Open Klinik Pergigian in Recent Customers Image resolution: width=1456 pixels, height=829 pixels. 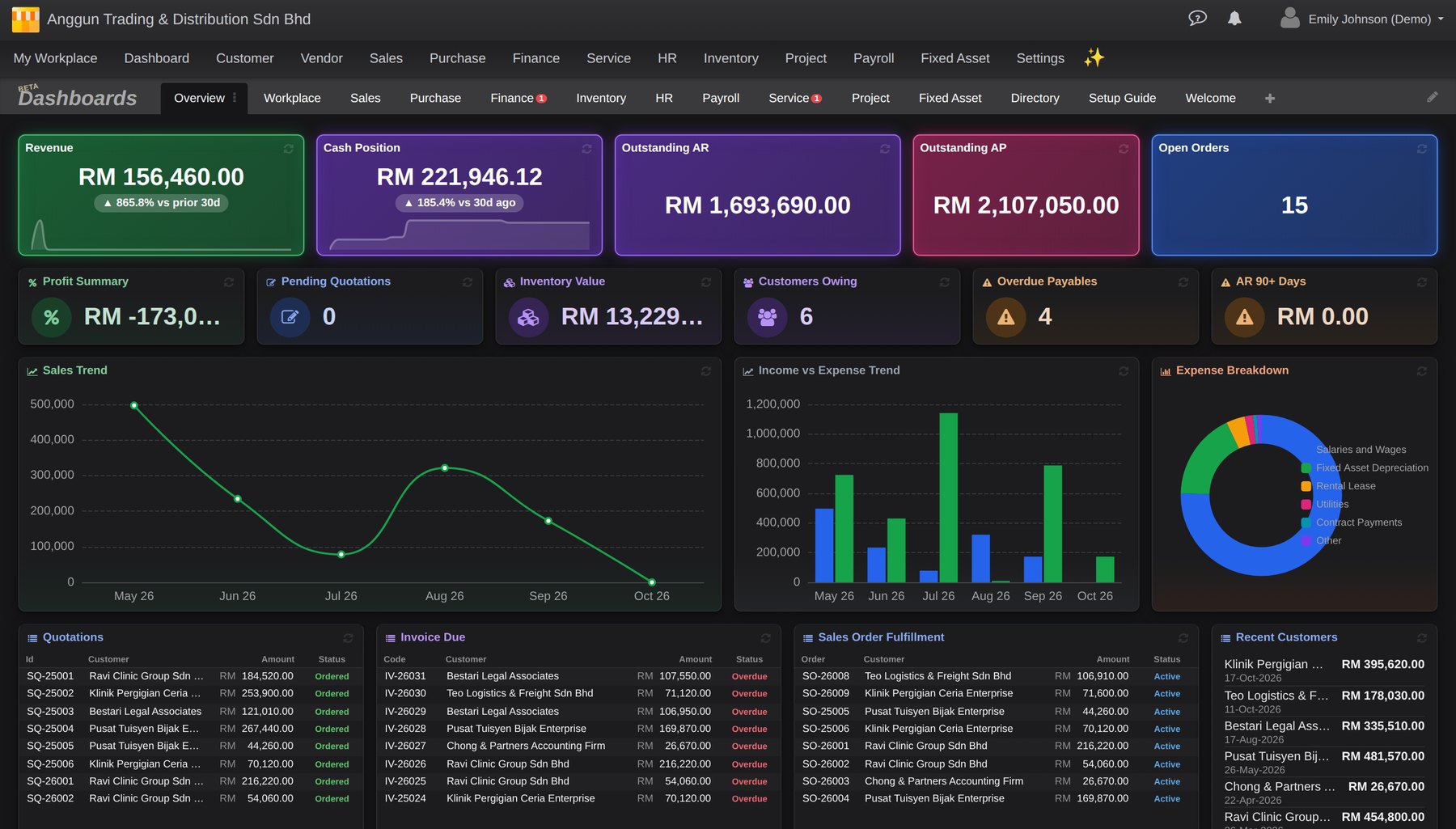point(1324,670)
